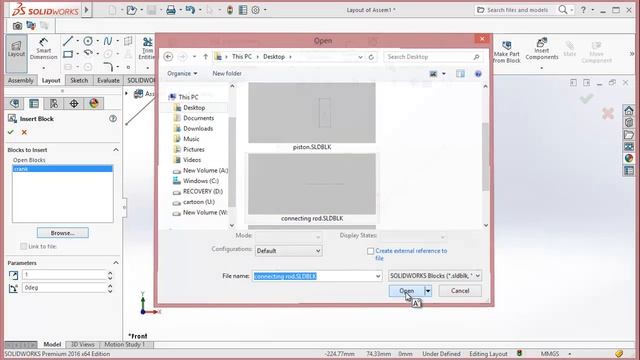Select the Line sketch tool
The width and height of the screenshot is (640, 360).
(x=68, y=41)
